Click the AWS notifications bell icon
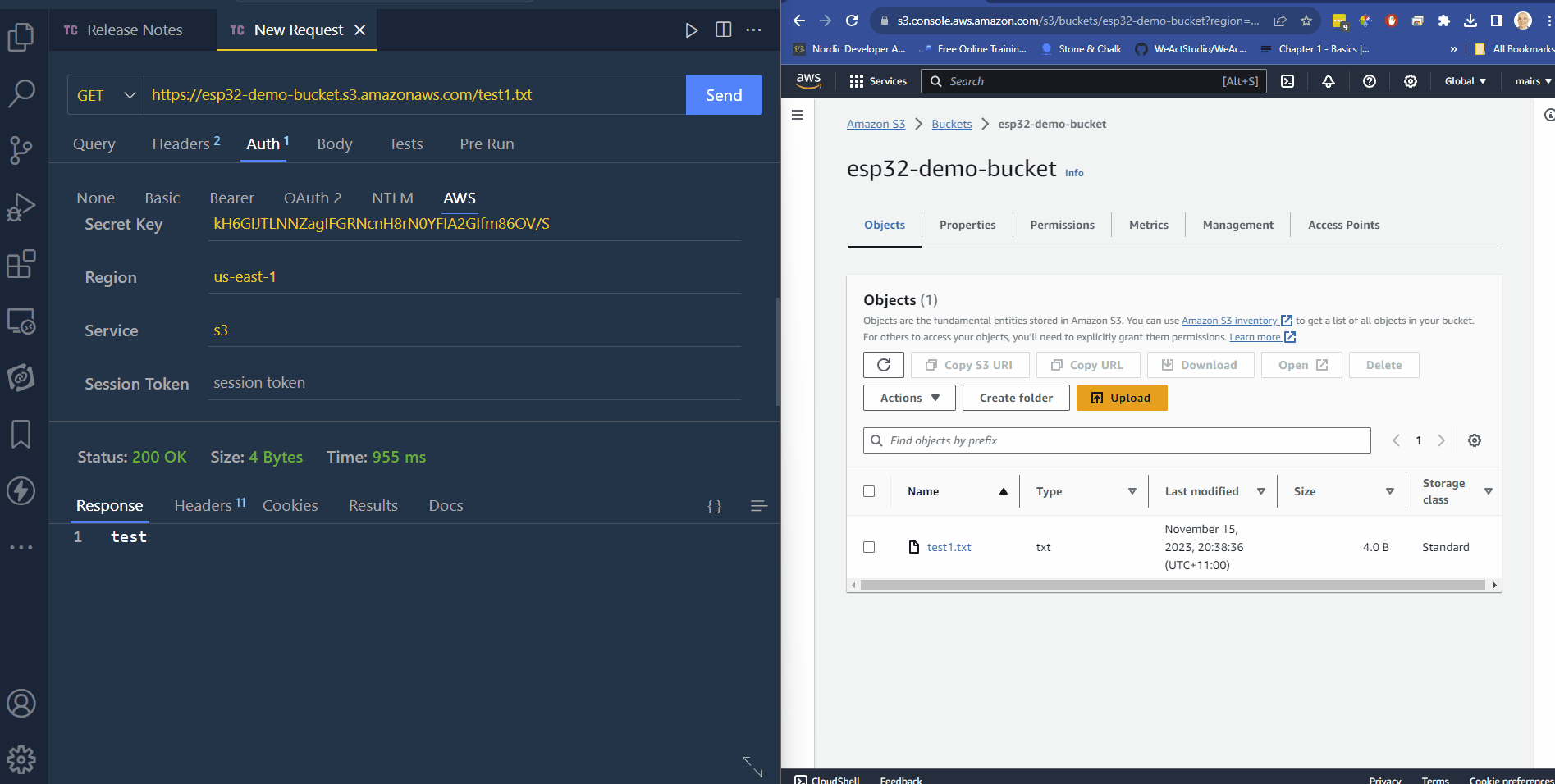The width and height of the screenshot is (1555, 784). click(x=1328, y=81)
